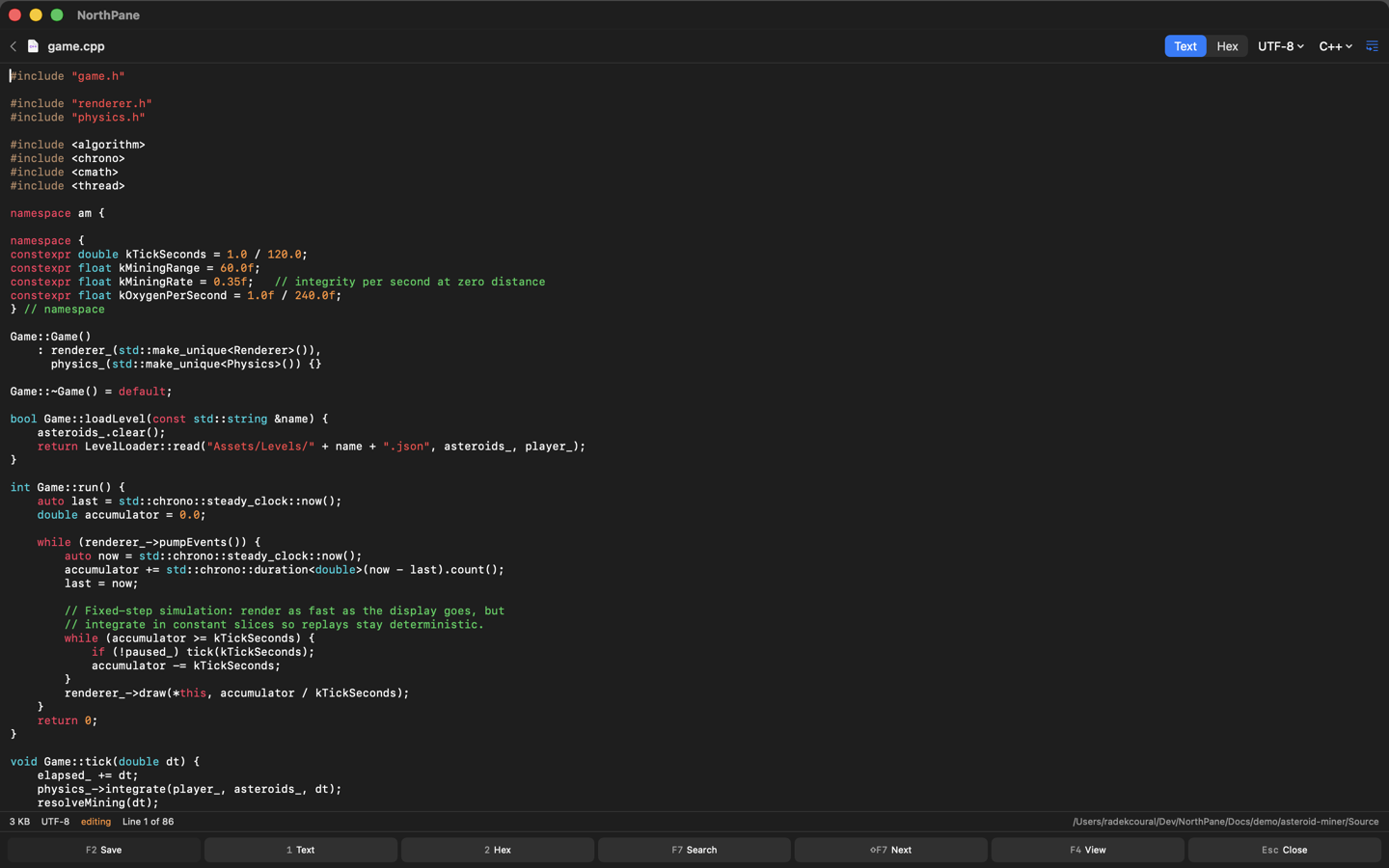Click the #include <chrono> line

tap(68, 158)
